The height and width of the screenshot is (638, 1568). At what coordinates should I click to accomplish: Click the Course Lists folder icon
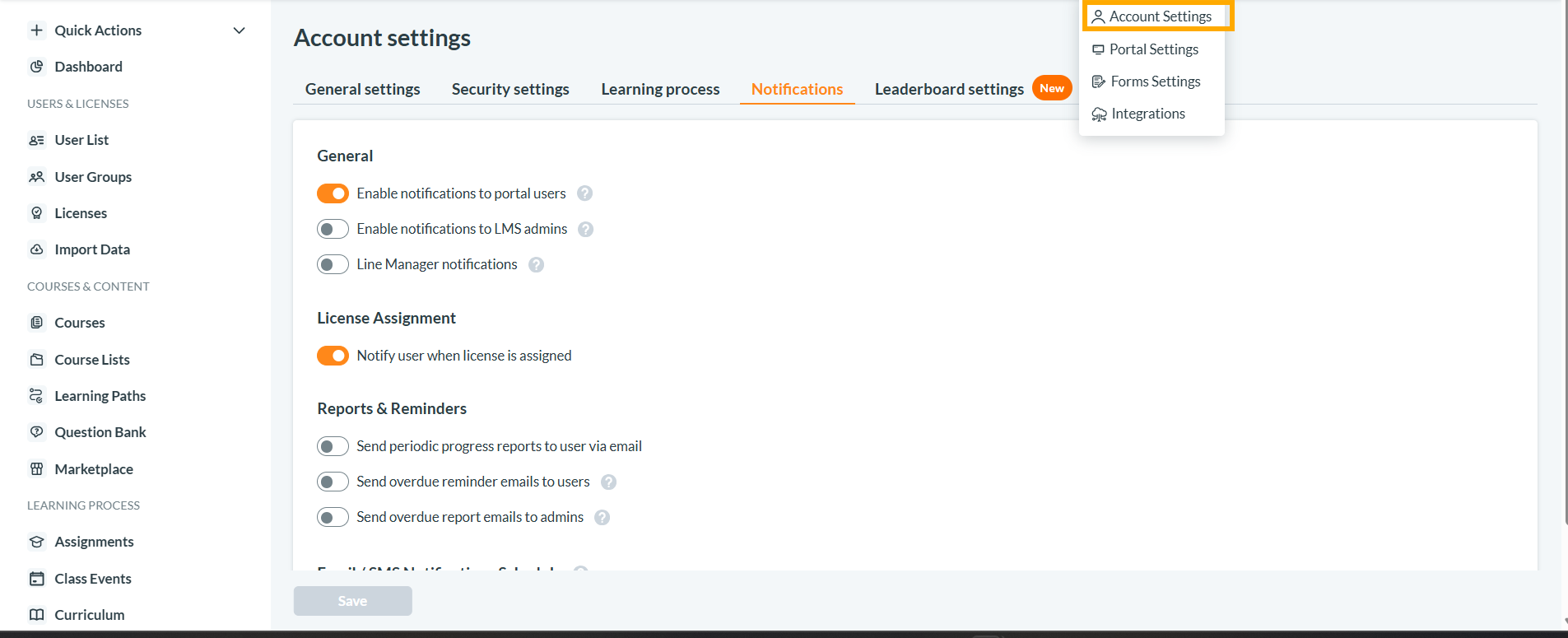click(x=36, y=360)
